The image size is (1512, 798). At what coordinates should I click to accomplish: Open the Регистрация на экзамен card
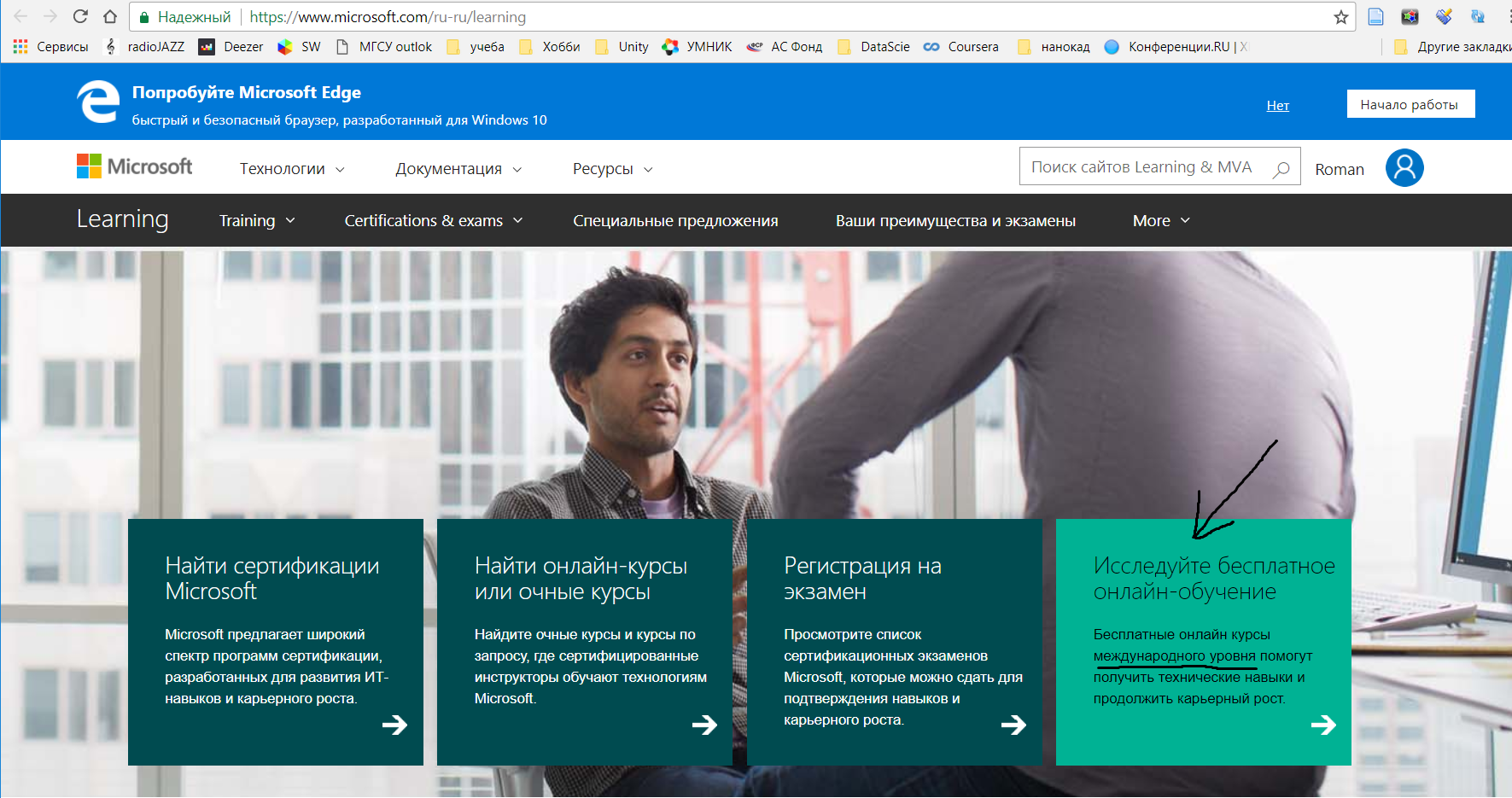(x=895, y=642)
